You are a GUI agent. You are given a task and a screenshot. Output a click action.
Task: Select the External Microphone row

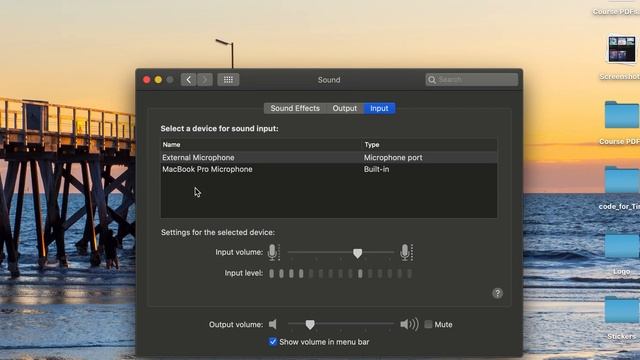329,158
